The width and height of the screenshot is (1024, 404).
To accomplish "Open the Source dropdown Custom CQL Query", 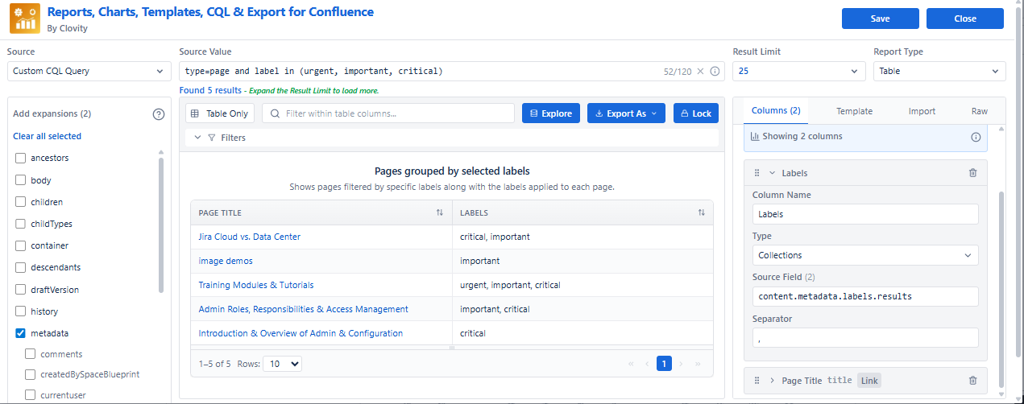I will [89, 71].
